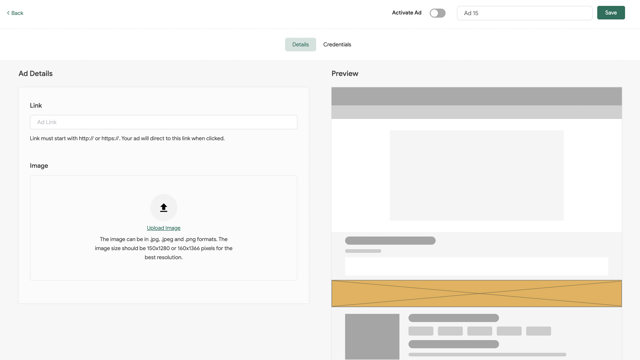The height and width of the screenshot is (360, 640).
Task: Click the dark square thumbnail in preview
Action: 372,336
